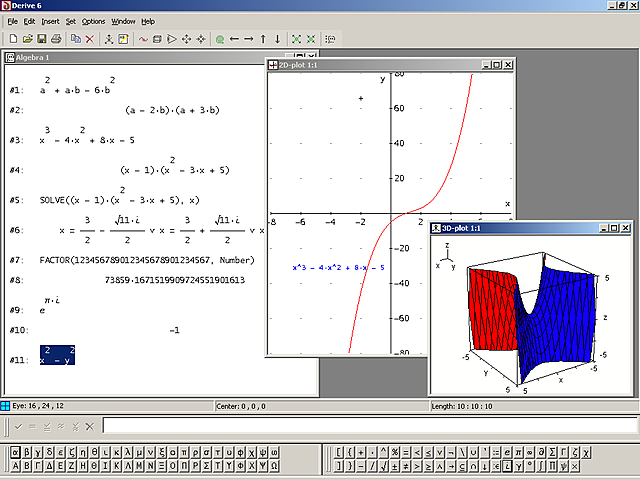Image resolution: width=640 pixels, height=480 pixels.
Task: Insert the partial derivative symbol
Action: point(541,452)
